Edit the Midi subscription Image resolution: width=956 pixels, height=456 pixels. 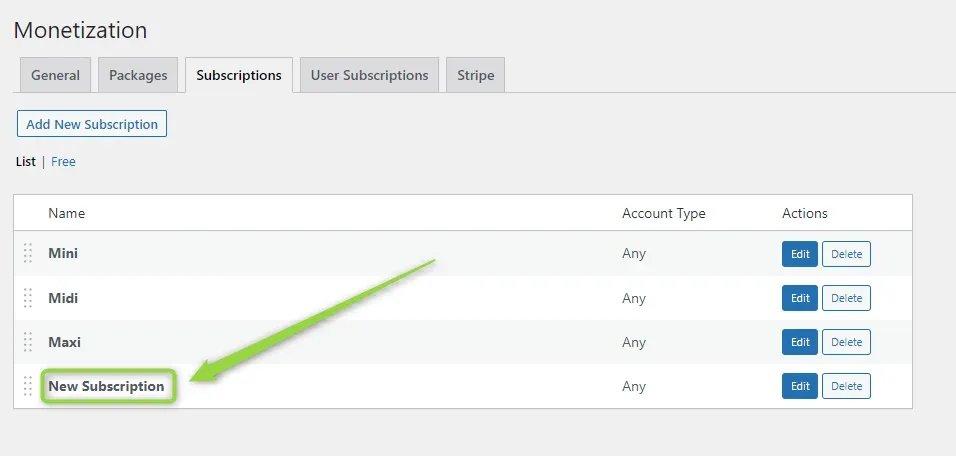[x=800, y=298]
